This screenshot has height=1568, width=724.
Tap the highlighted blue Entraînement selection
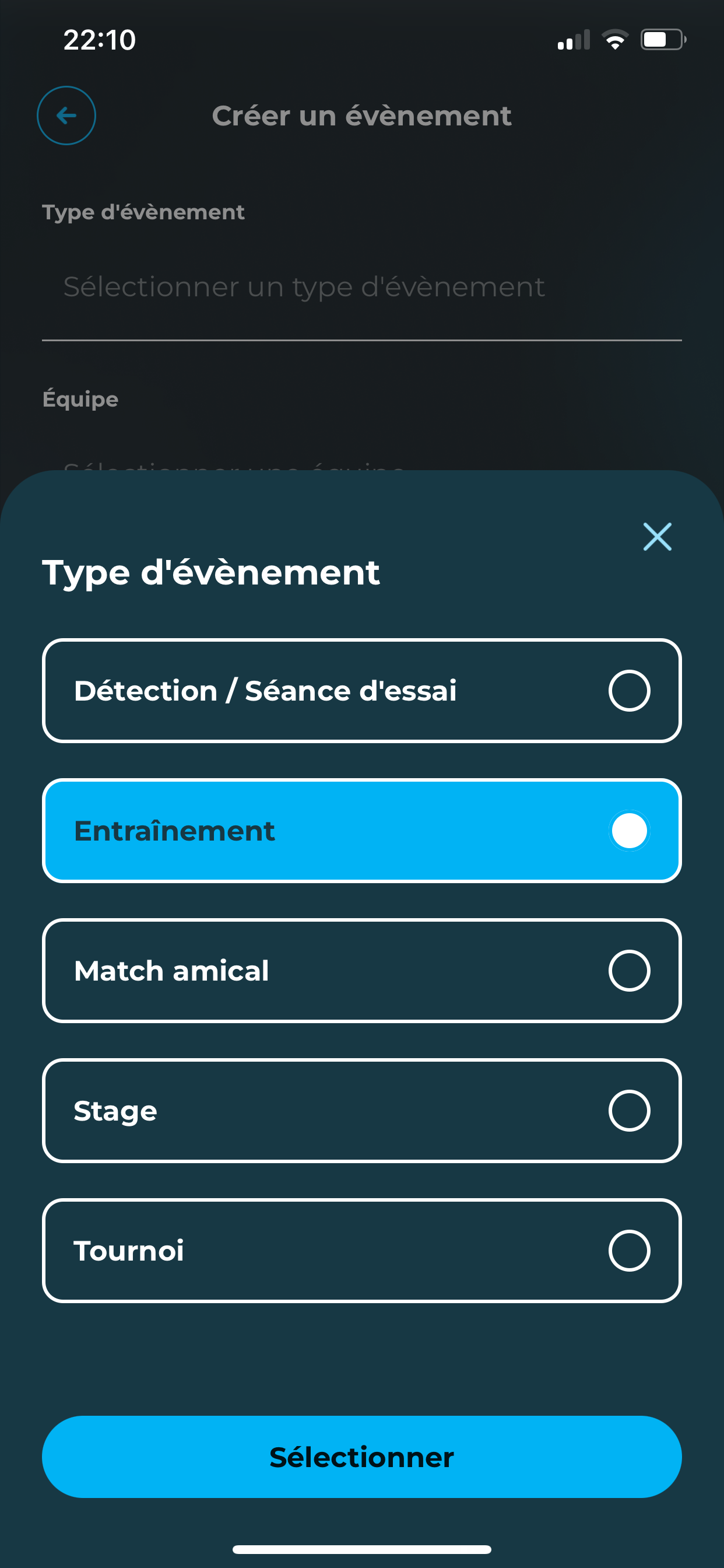point(362,830)
